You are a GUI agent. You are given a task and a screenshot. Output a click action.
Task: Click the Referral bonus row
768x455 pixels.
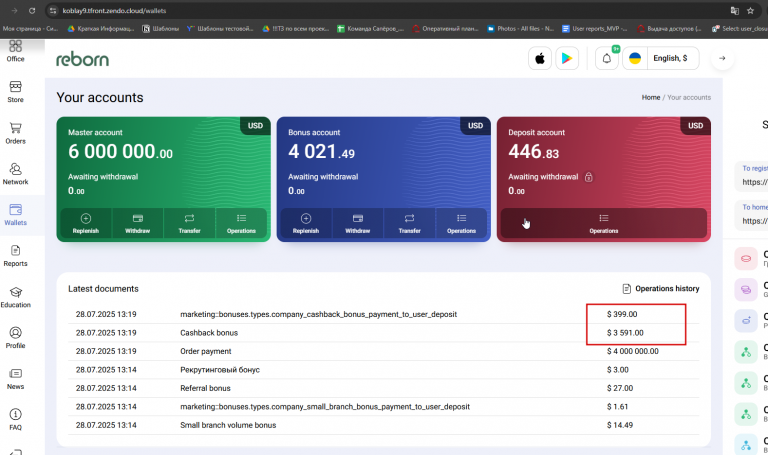[x=384, y=388]
